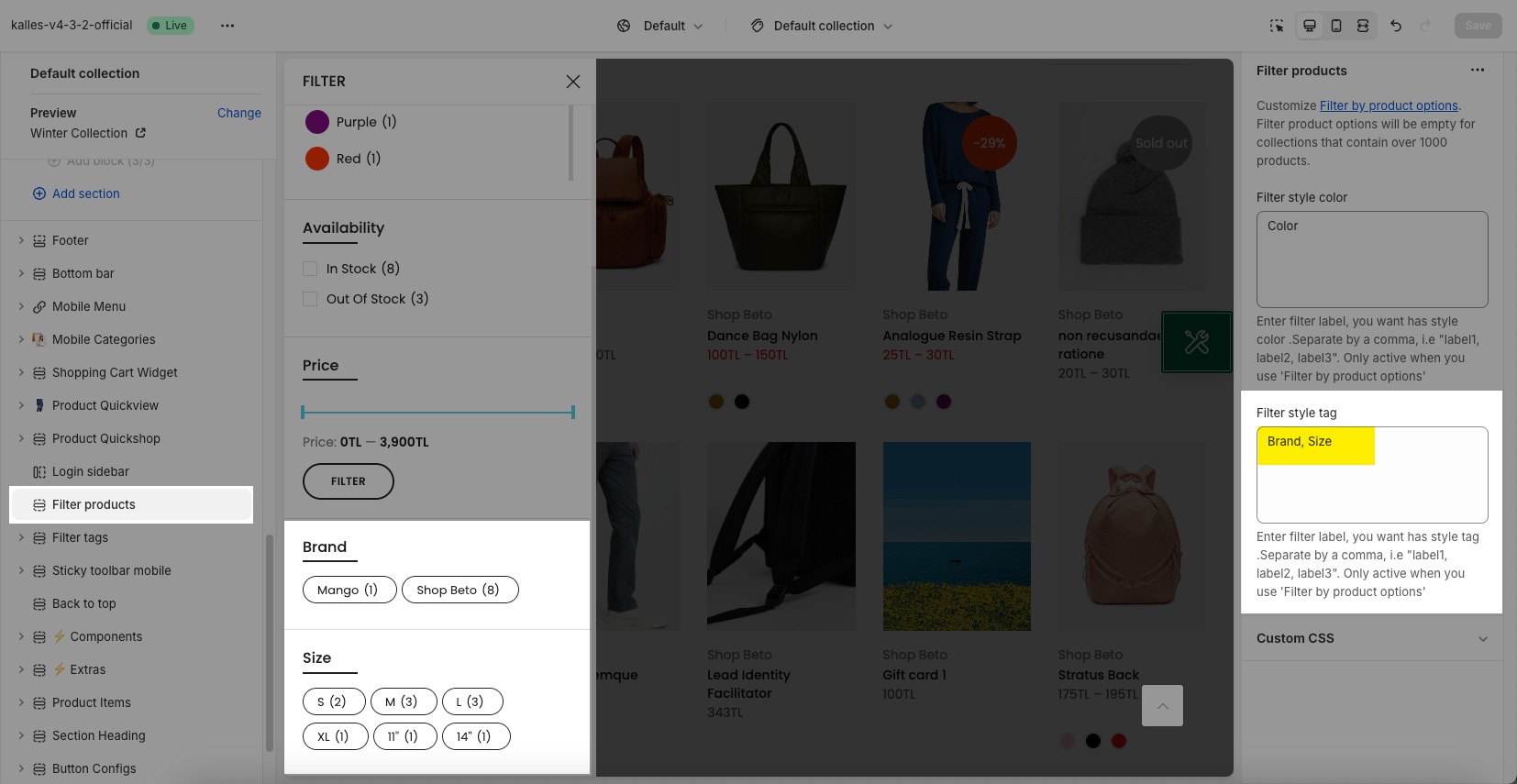Open Filter products panel three-dot menu

(1478, 71)
